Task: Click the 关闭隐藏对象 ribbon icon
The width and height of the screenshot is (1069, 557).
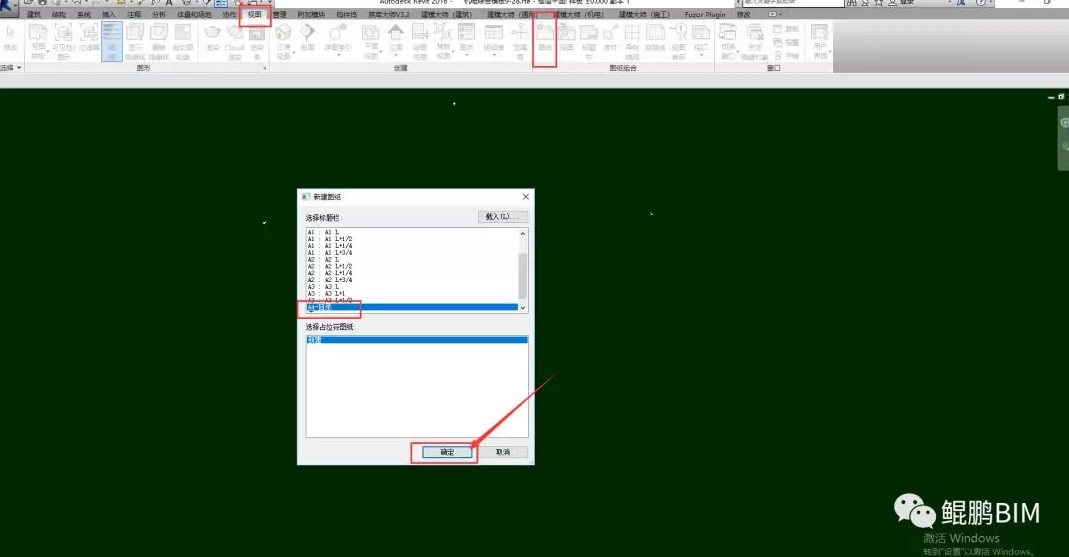Action: point(755,41)
